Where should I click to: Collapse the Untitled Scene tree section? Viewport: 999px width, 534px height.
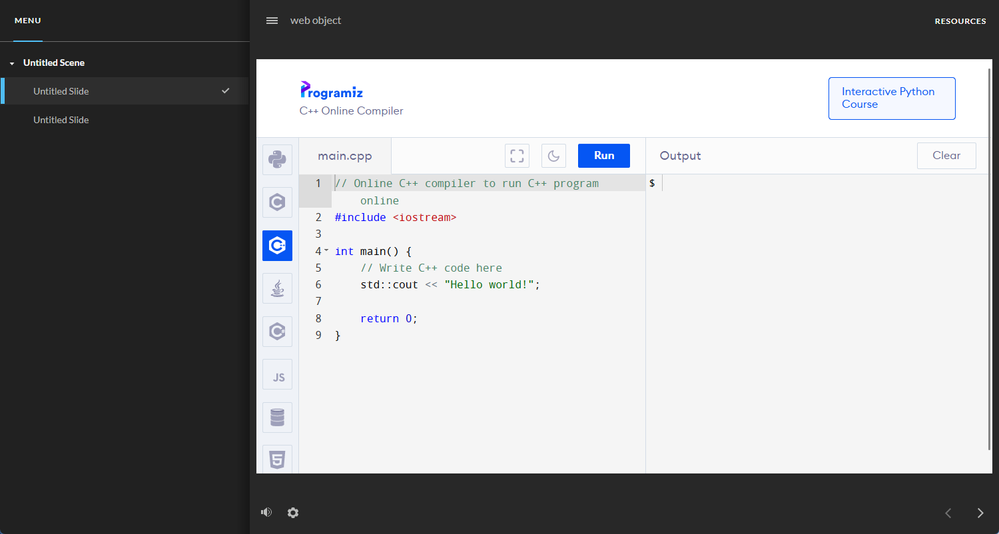[12, 63]
